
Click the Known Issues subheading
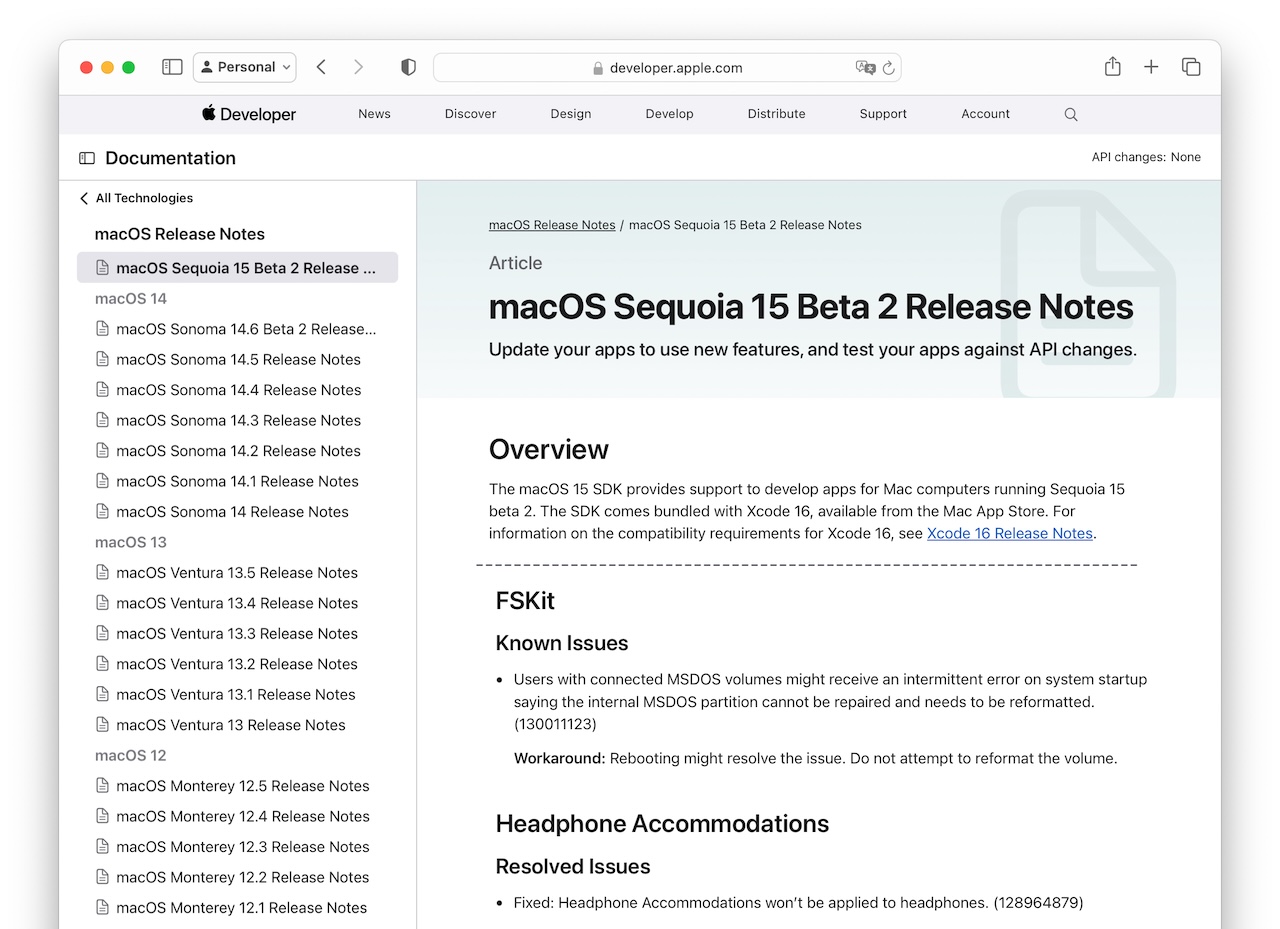(x=562, y=643)
